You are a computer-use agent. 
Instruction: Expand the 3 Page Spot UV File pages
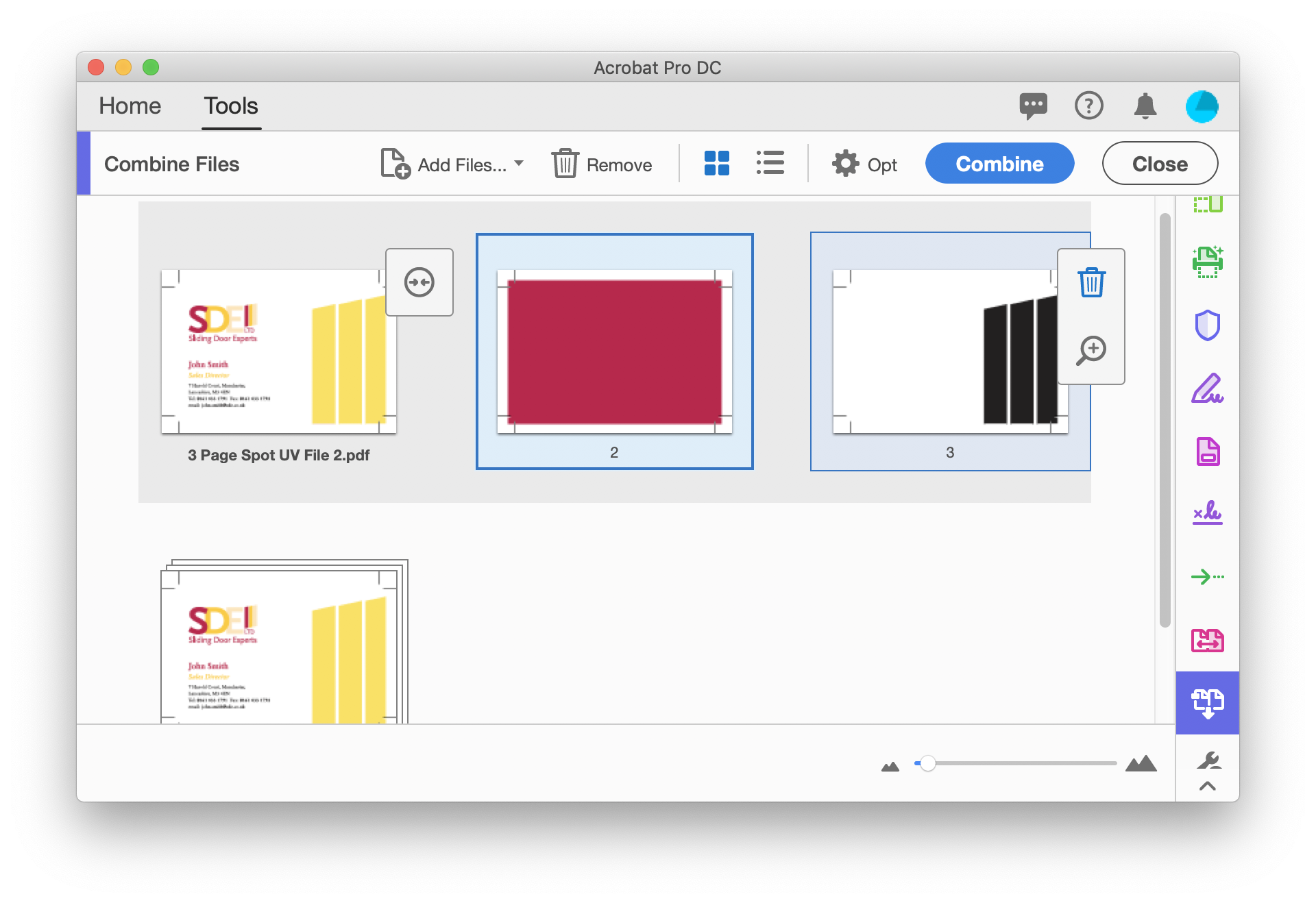coord(419,282)
